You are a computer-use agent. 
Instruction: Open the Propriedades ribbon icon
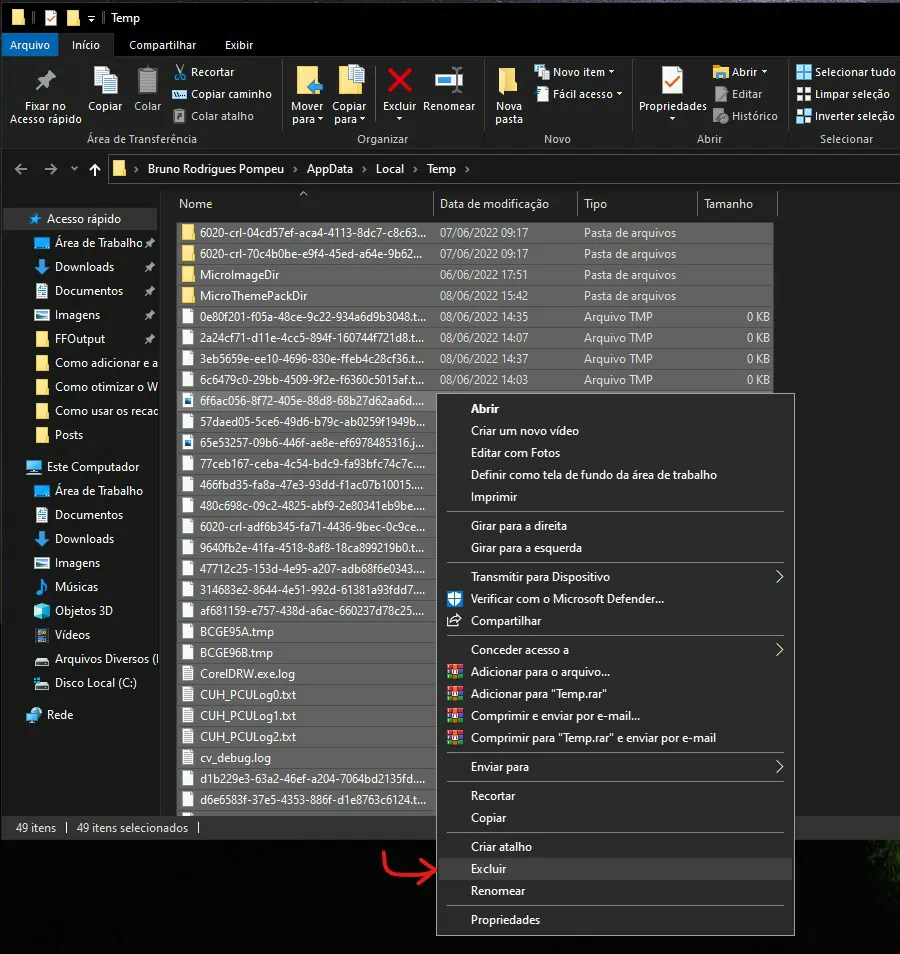point(672,80)
